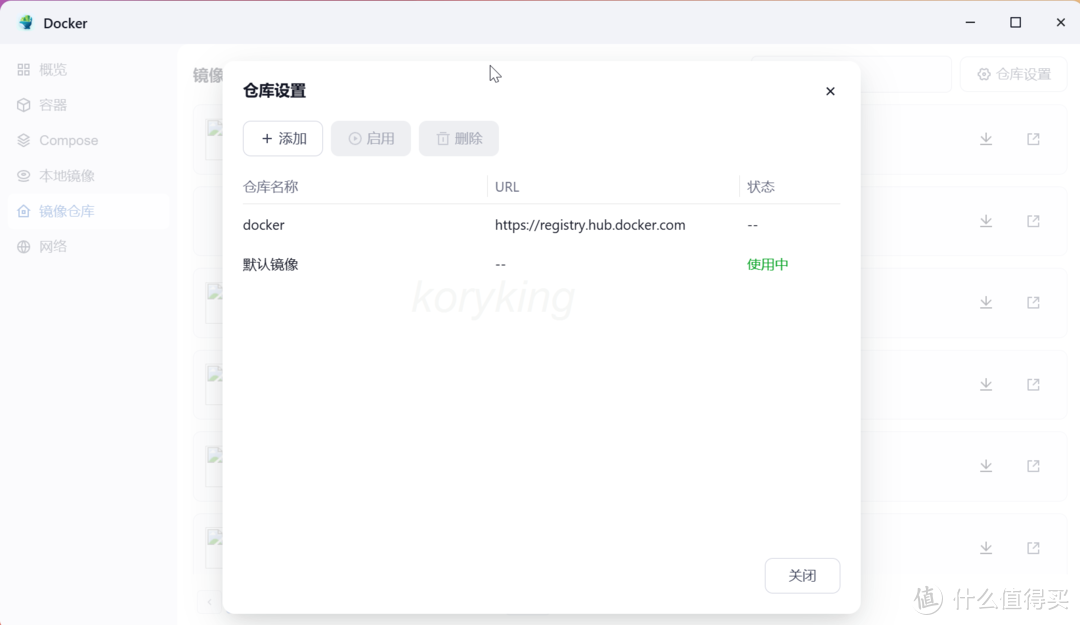Click the download icon on the bottom image row

(x=986, y=548)
